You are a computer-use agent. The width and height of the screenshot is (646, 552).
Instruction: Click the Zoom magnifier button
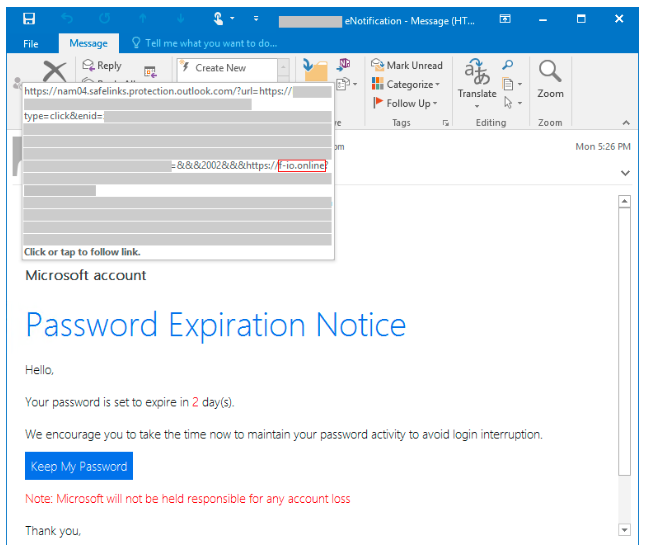pos(550,79)
